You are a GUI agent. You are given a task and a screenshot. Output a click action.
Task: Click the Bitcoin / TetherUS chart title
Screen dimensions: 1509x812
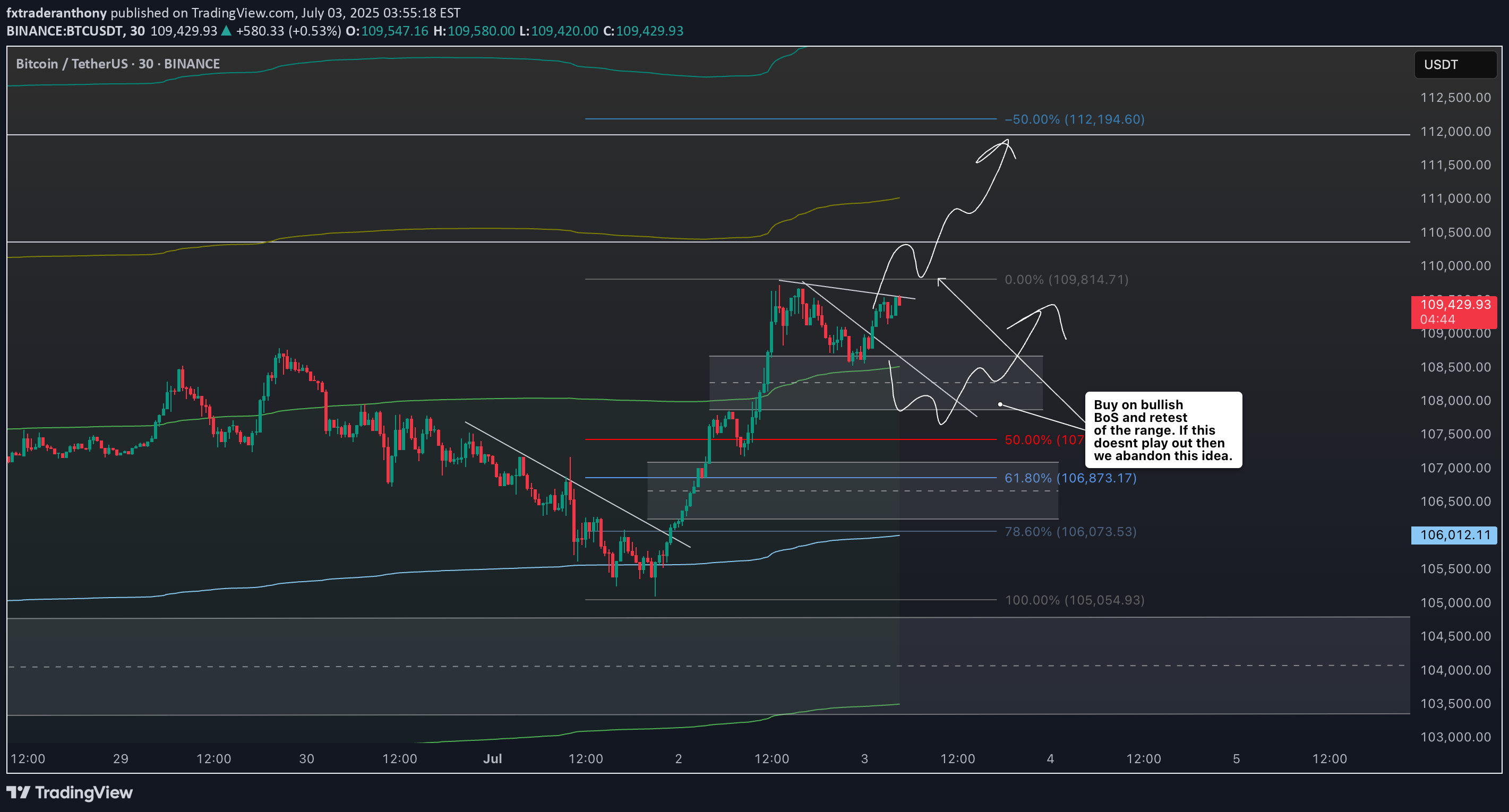(118, 64)
